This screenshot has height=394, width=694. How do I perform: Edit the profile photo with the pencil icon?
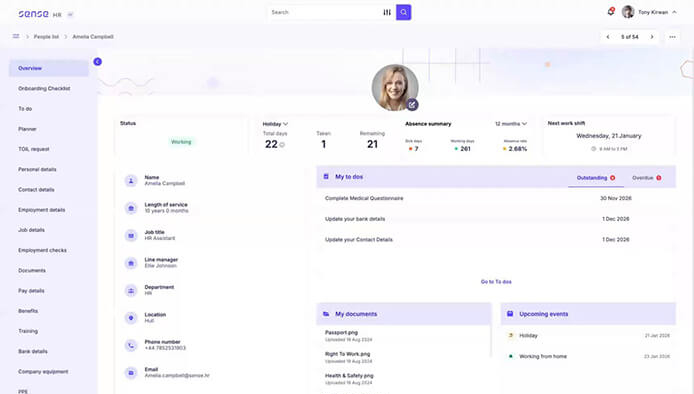point(412,105)
